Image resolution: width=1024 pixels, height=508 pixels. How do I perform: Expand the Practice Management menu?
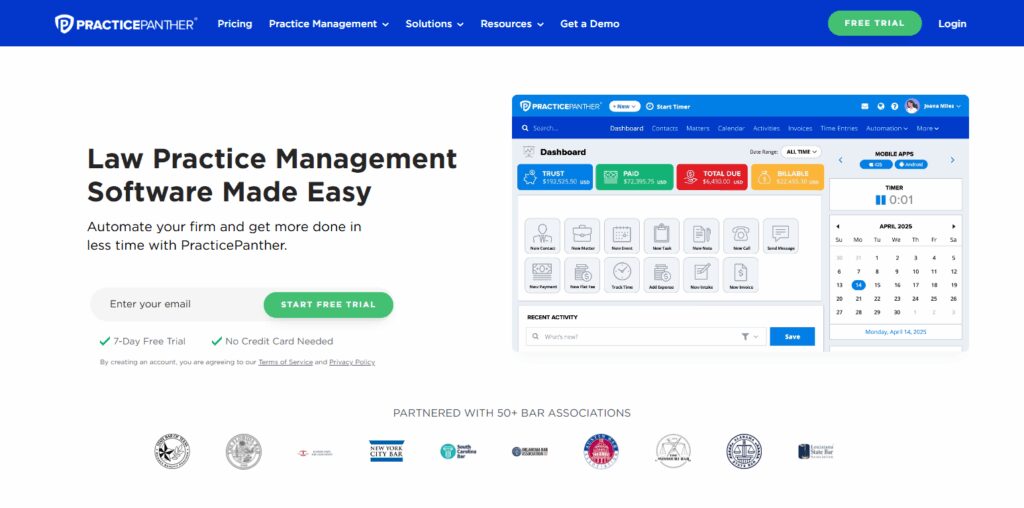(x=328, y=24)
